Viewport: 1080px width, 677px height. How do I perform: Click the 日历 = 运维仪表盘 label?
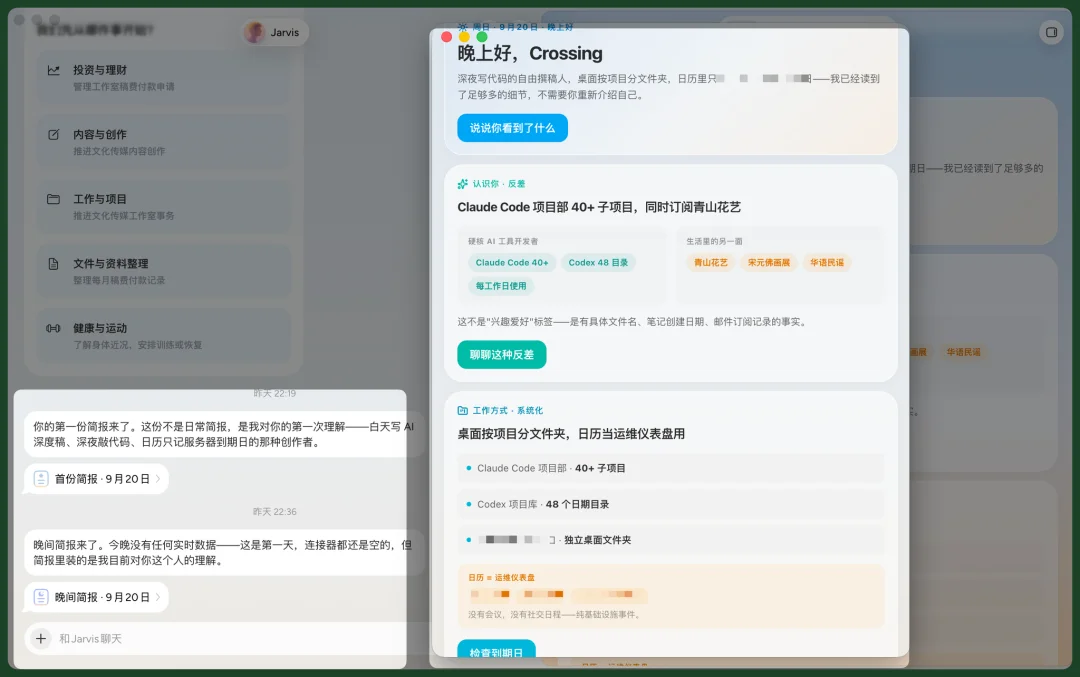pyautogui.click(x=501, y=578)
